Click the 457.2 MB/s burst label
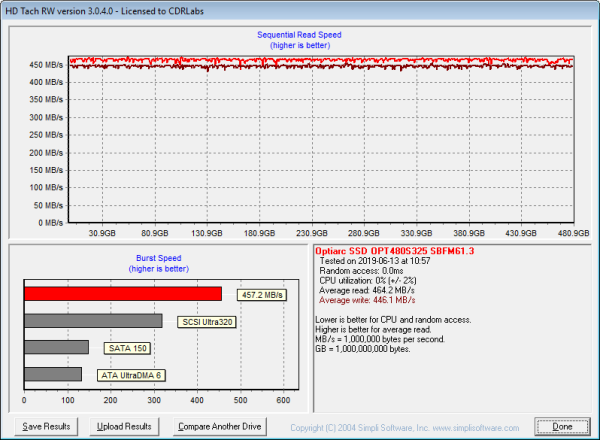 pos(262,295)
